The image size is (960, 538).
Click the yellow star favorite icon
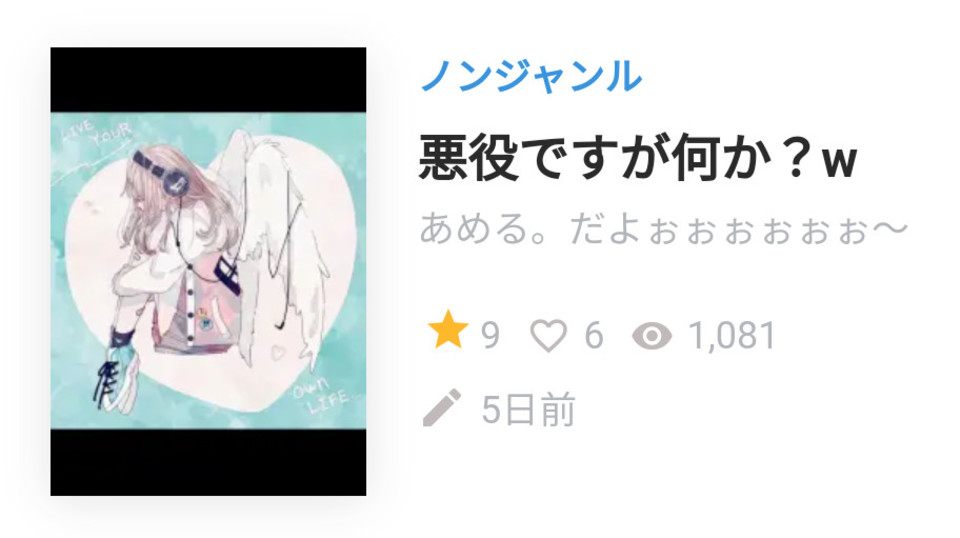coord(448,329)
